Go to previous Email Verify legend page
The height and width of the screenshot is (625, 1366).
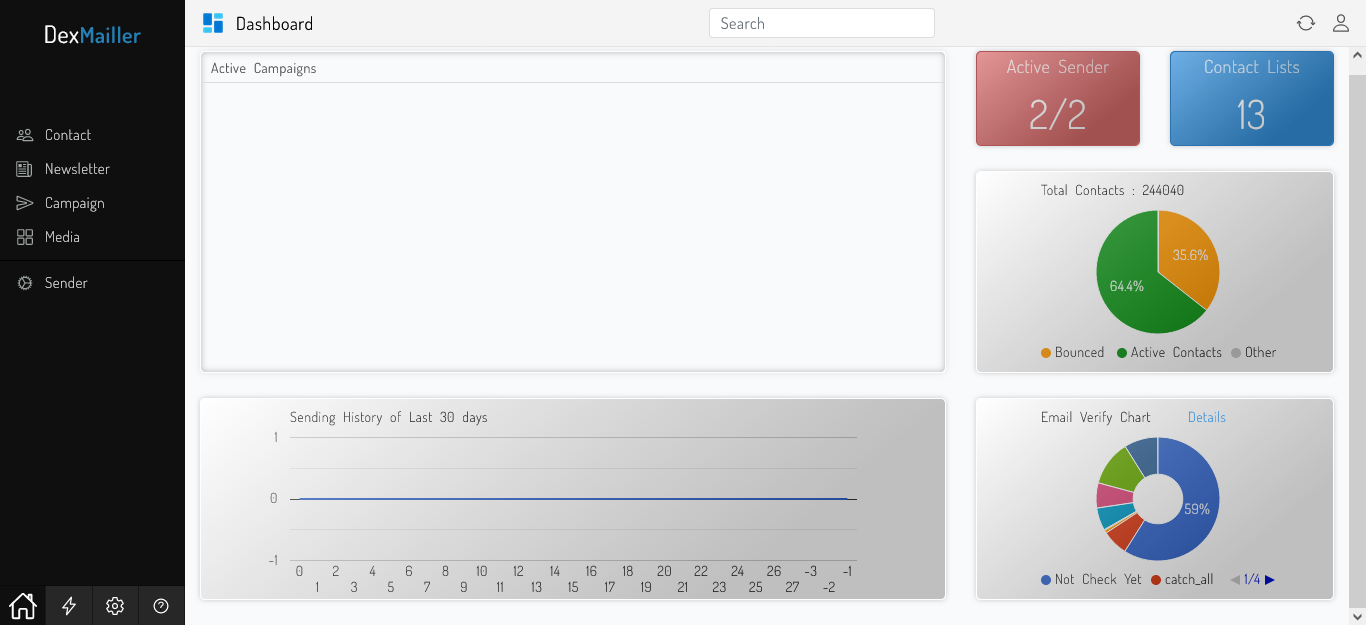coord(1234,579)
